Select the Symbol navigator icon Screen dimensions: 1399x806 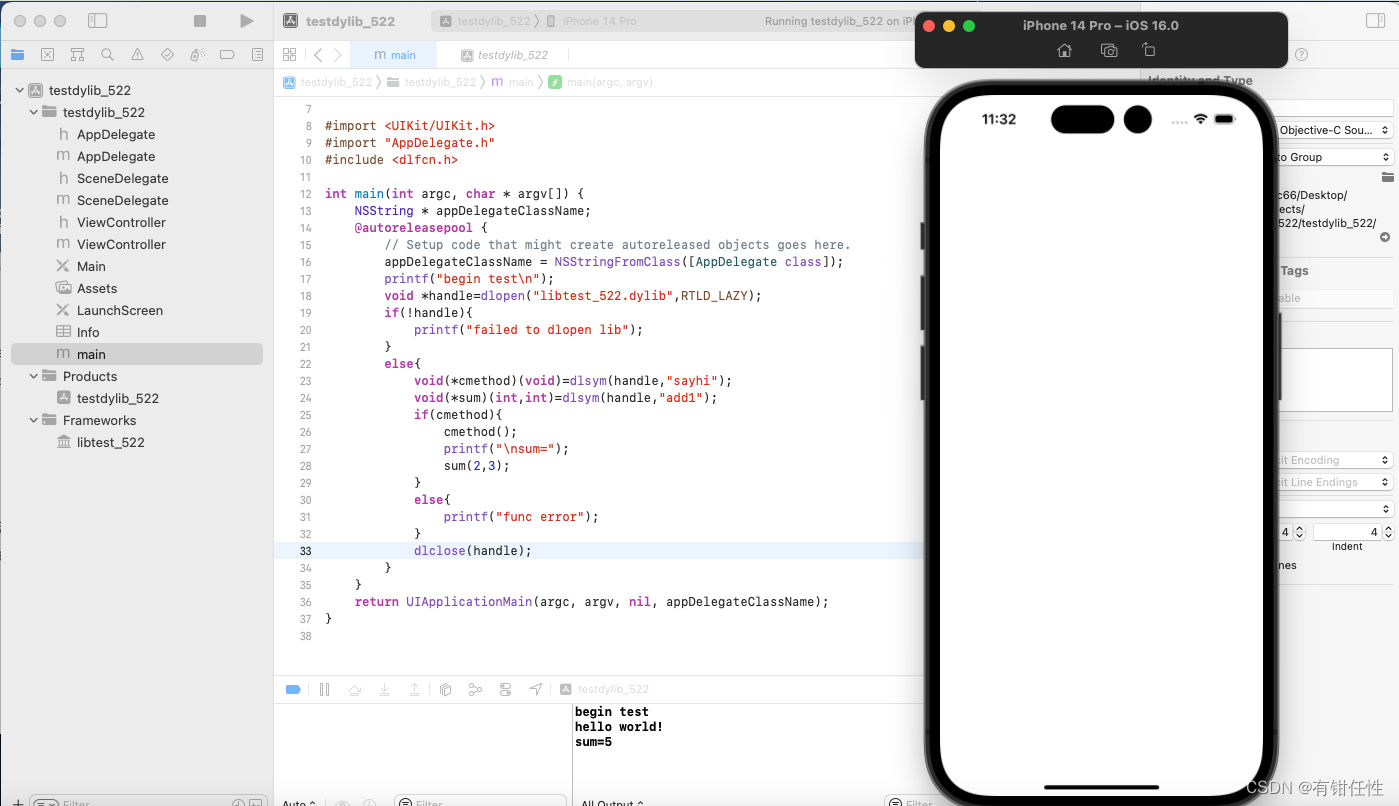pyautogui.click(x=77, y=54)
